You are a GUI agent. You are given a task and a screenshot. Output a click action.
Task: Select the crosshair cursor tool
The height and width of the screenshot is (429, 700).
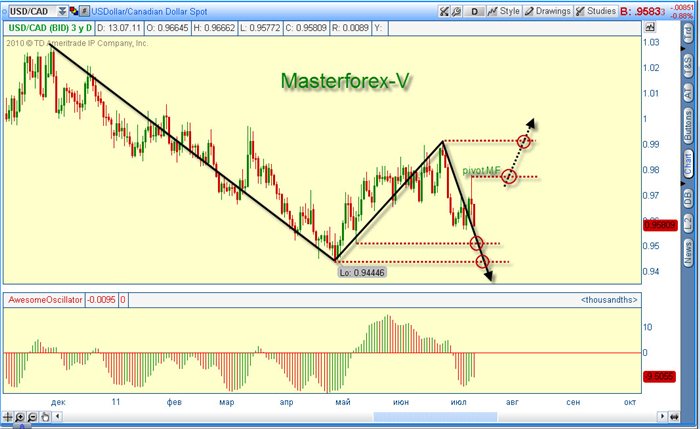[7, 417]
